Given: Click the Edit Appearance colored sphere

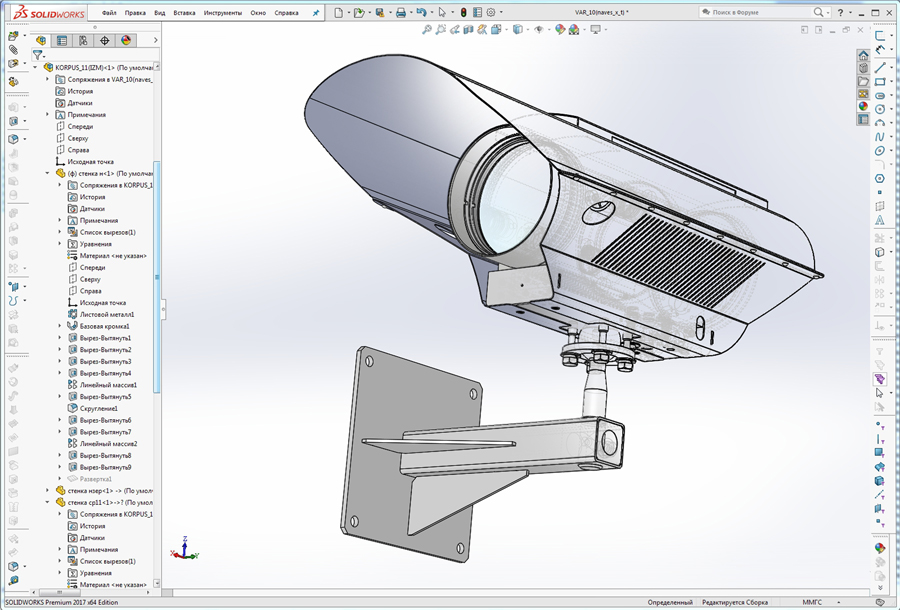Looking at the screenshot, I should click(x=559, y=30).
